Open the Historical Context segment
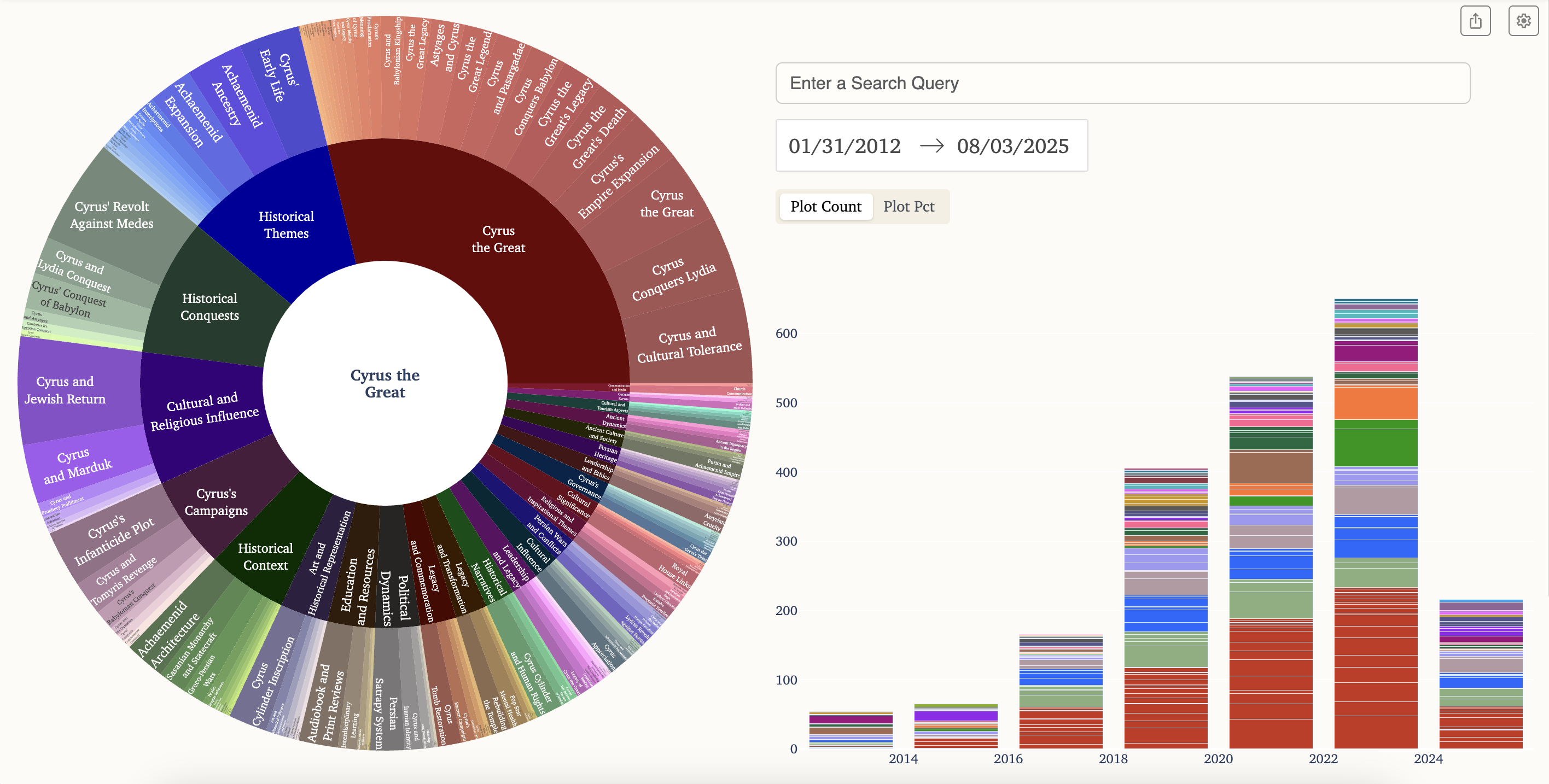Screen dimensions: 1549x784 tap(265, 556)
